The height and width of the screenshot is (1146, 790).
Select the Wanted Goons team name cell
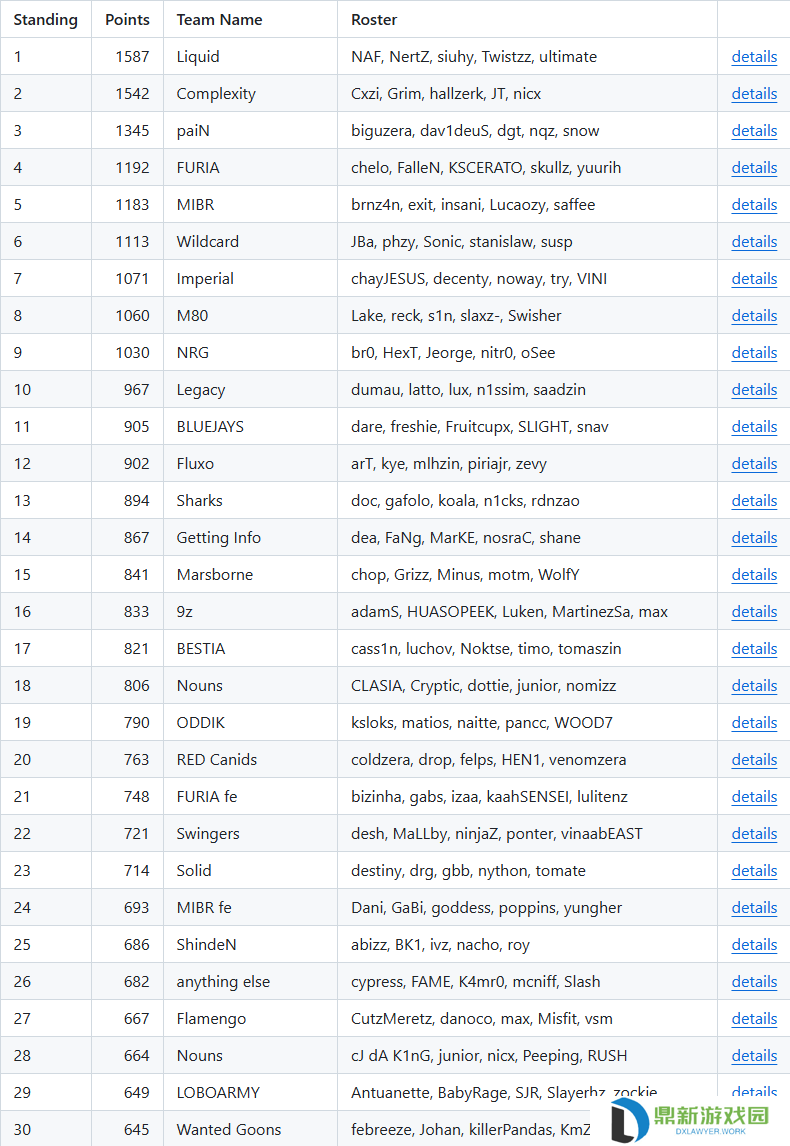click(251, 1129)
